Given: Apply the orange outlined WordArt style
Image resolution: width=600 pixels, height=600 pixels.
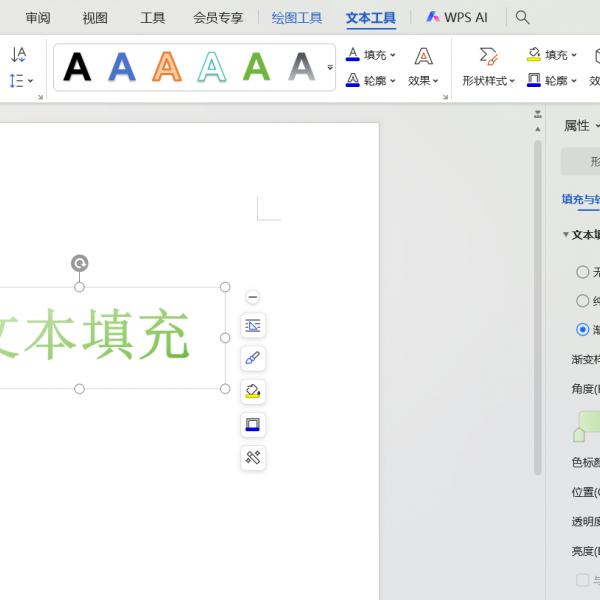Looking at the screenshot, I should pos(167,67).
